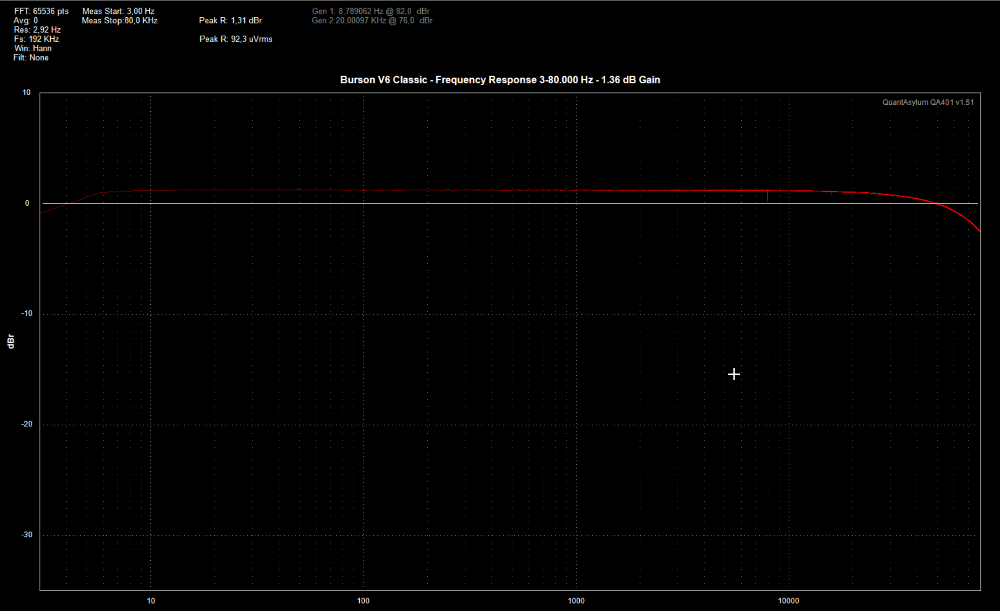Click the 'Meas Stop: 80,0 KHz' text
Screen dimensions: 1000x611
click(119, 20)
